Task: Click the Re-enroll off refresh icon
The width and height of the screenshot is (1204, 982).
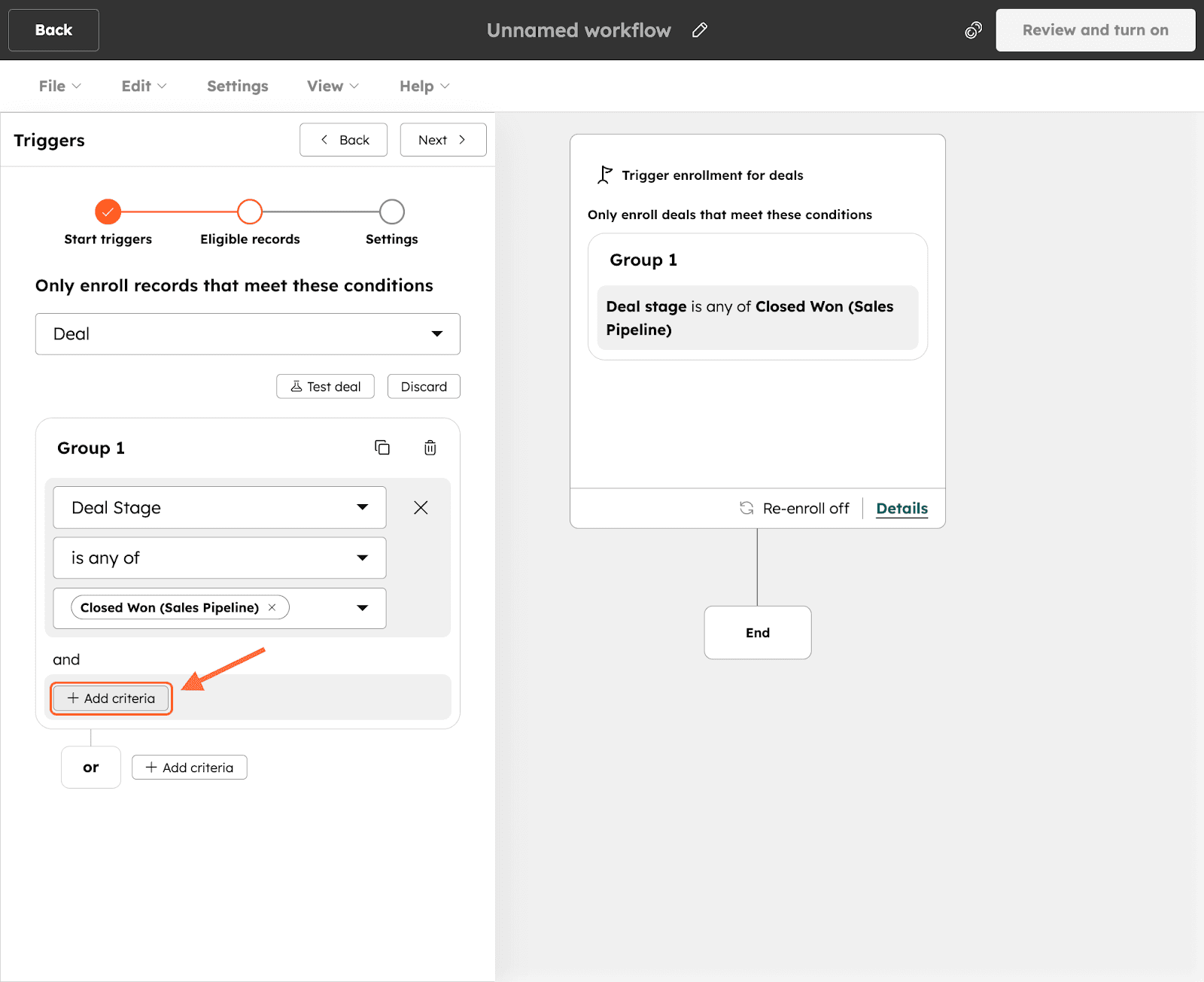Action: click(x=746, y=508)
